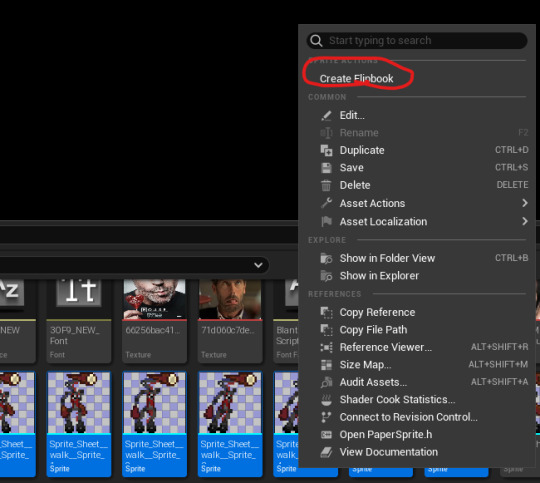540x483 pixels.
Task: Choose Create Flipbook from the context menu
Action: [x=356, y=79]
